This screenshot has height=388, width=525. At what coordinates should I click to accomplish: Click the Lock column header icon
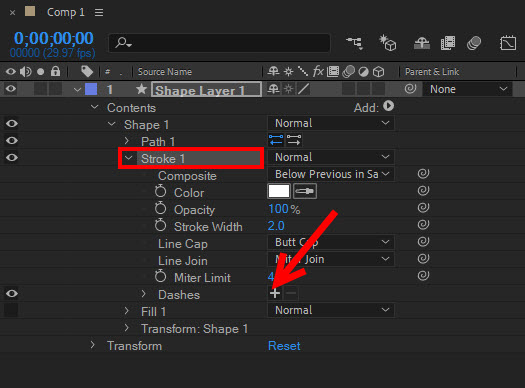click(x=55, y=71)
